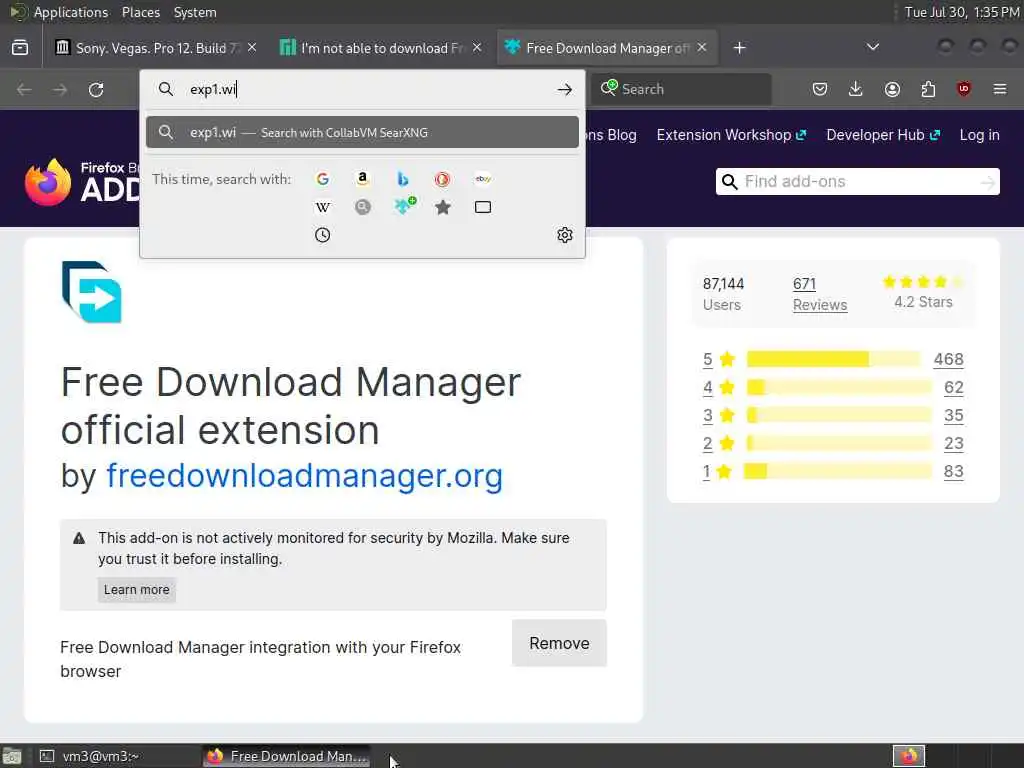Open the 83 one-star reviews count
Screen dimensions: 1024x768
(x=953, y=472)
